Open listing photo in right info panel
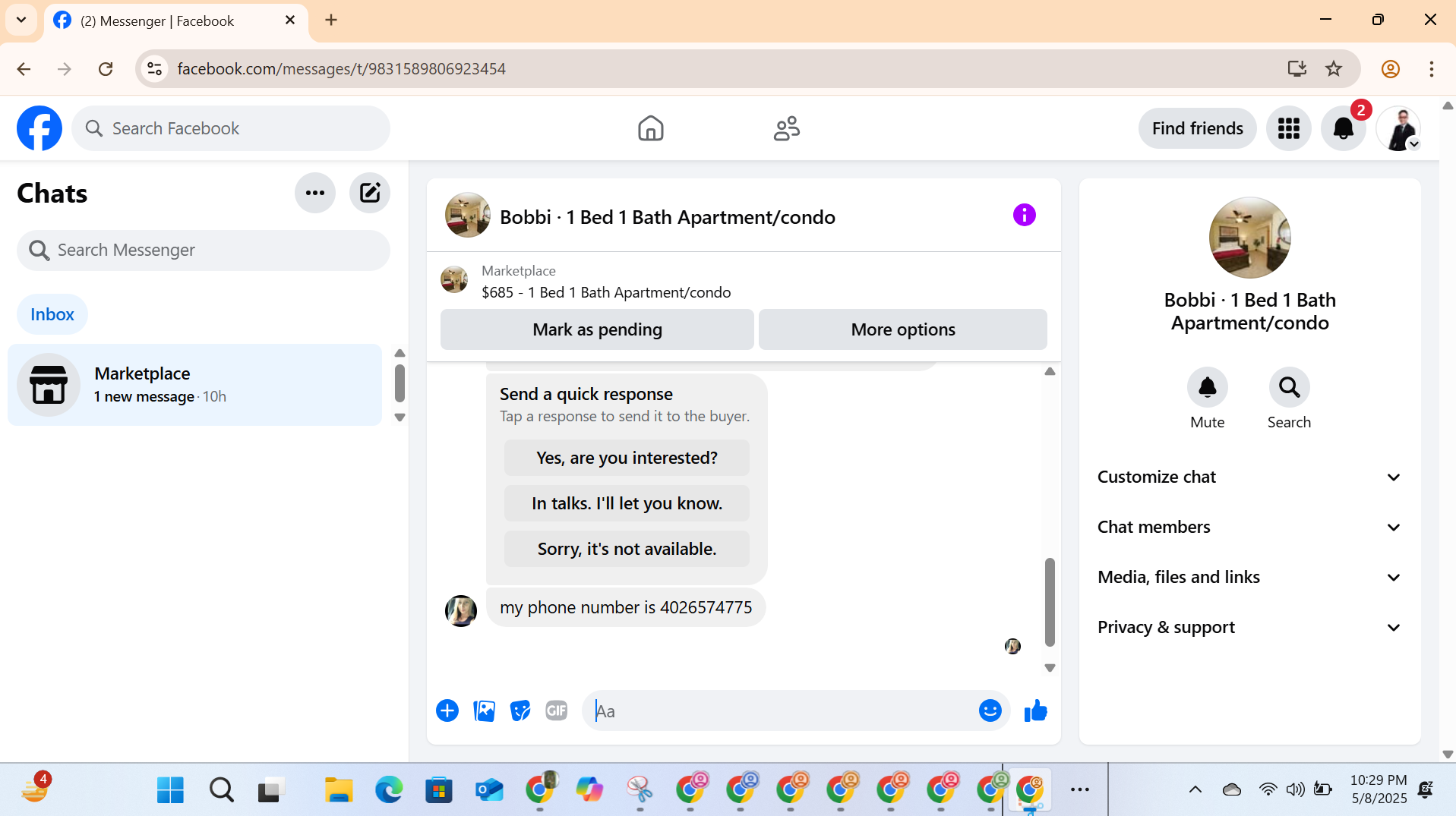The image size is (1456, 816). tap(1249, 238)
